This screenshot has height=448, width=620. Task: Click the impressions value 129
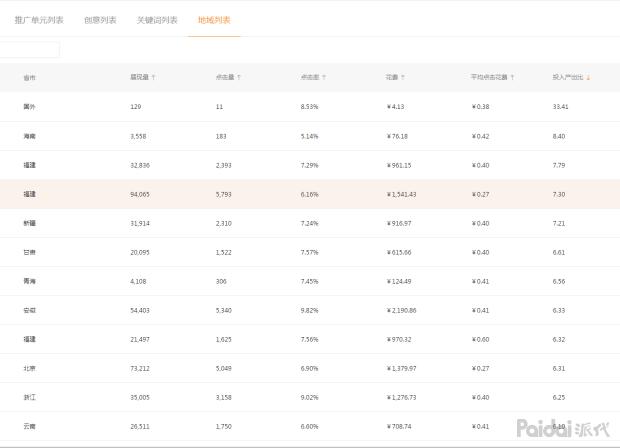(136, 107)
